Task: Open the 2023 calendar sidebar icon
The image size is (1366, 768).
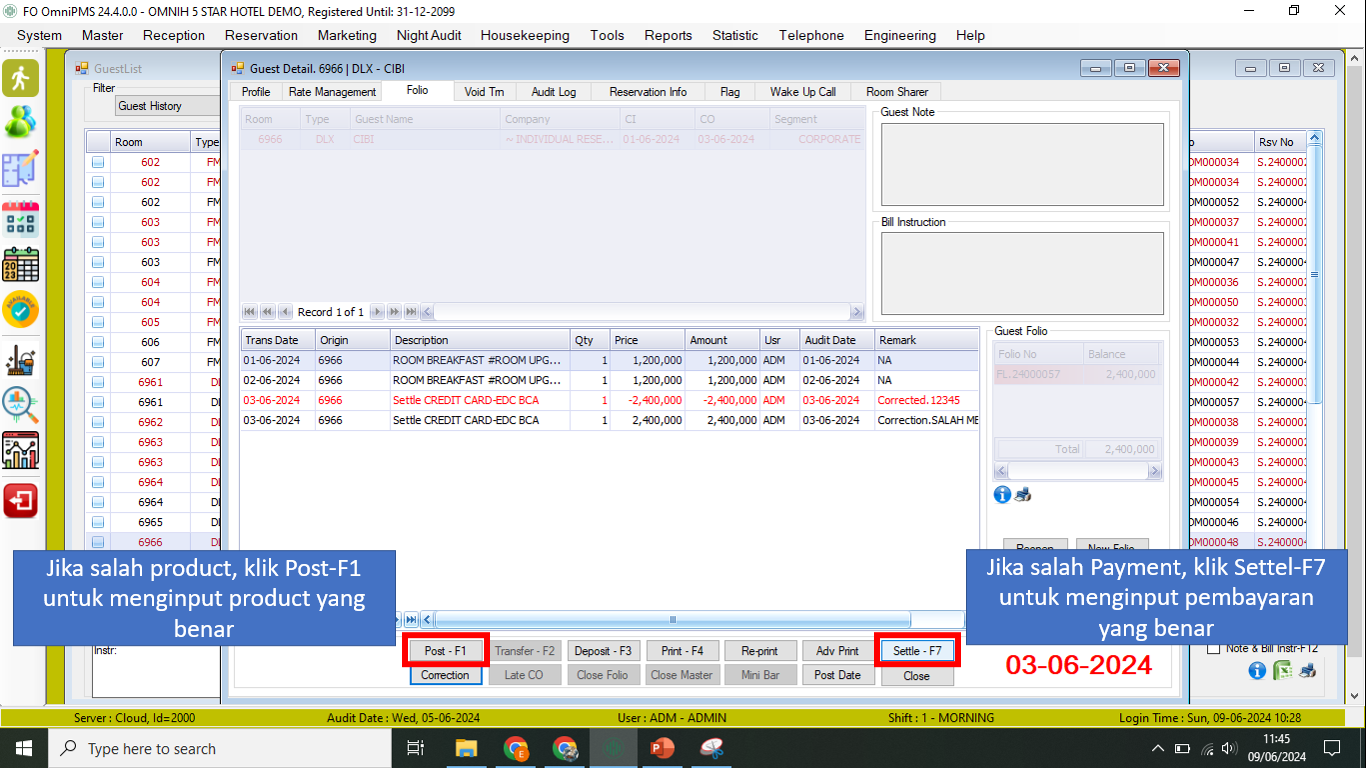Action: 20,264
